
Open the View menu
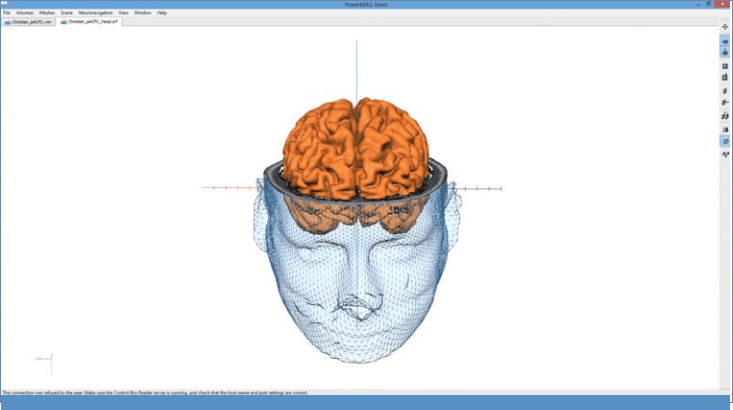(x=123, y=13)
